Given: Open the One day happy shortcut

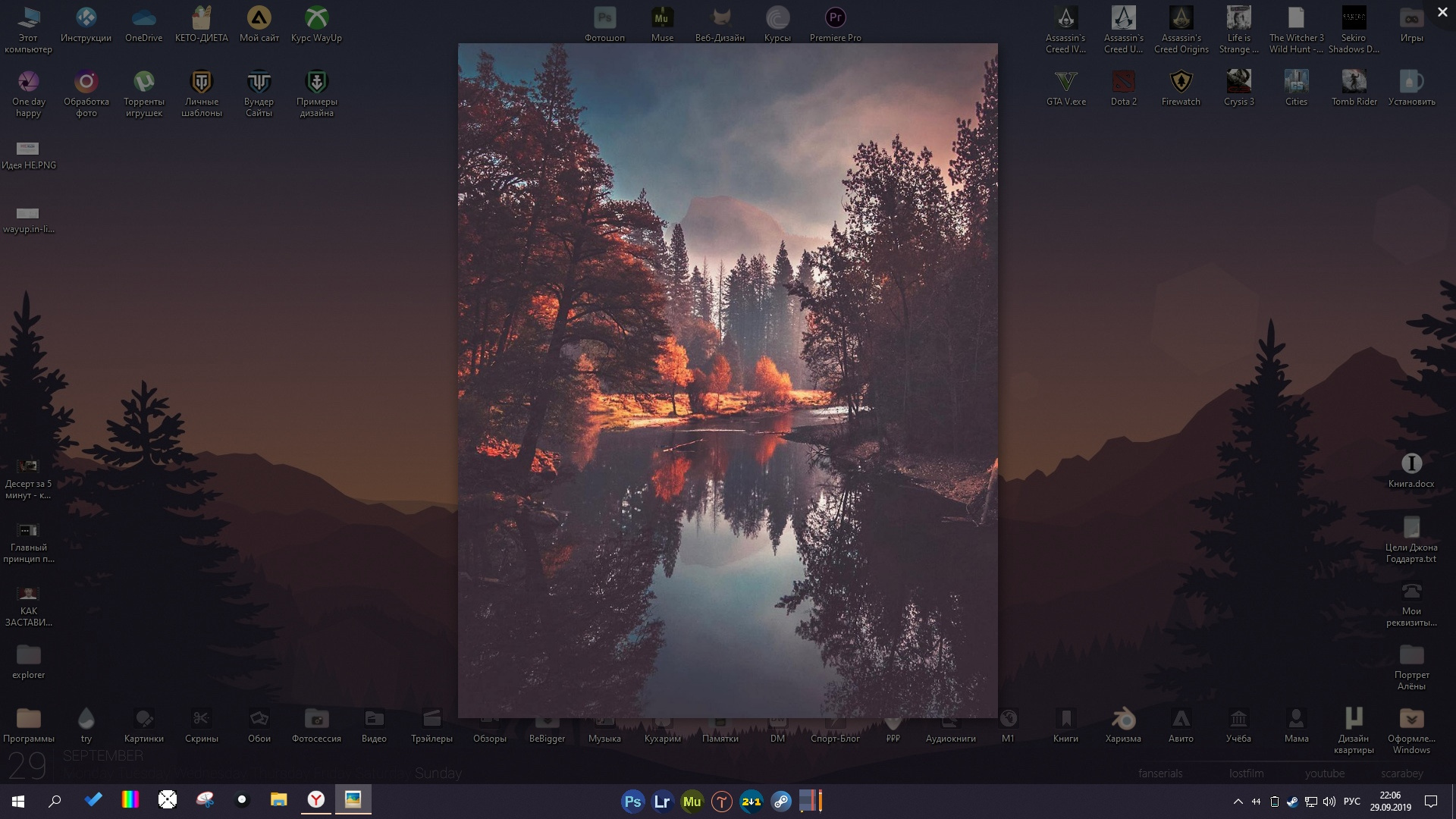Looking at the screenshot, I should [28, 93].
